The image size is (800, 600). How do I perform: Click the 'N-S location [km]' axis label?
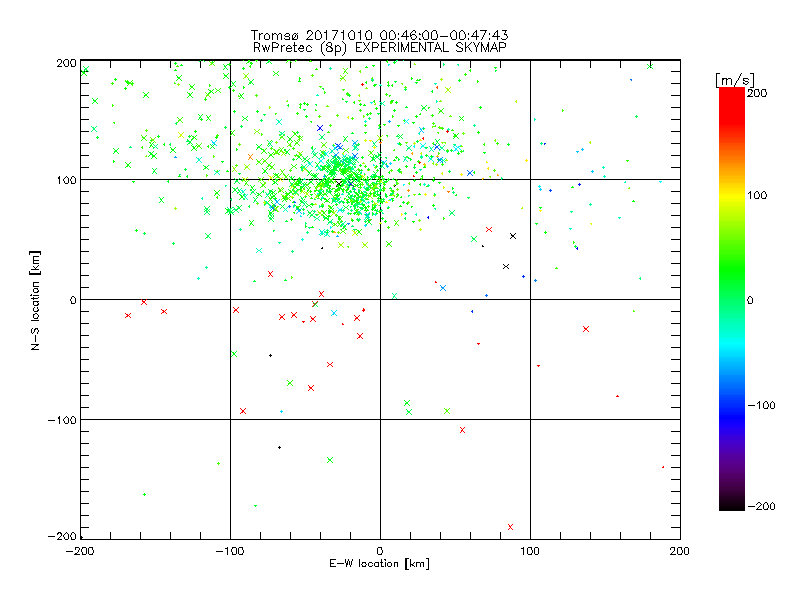pos(35,300)
